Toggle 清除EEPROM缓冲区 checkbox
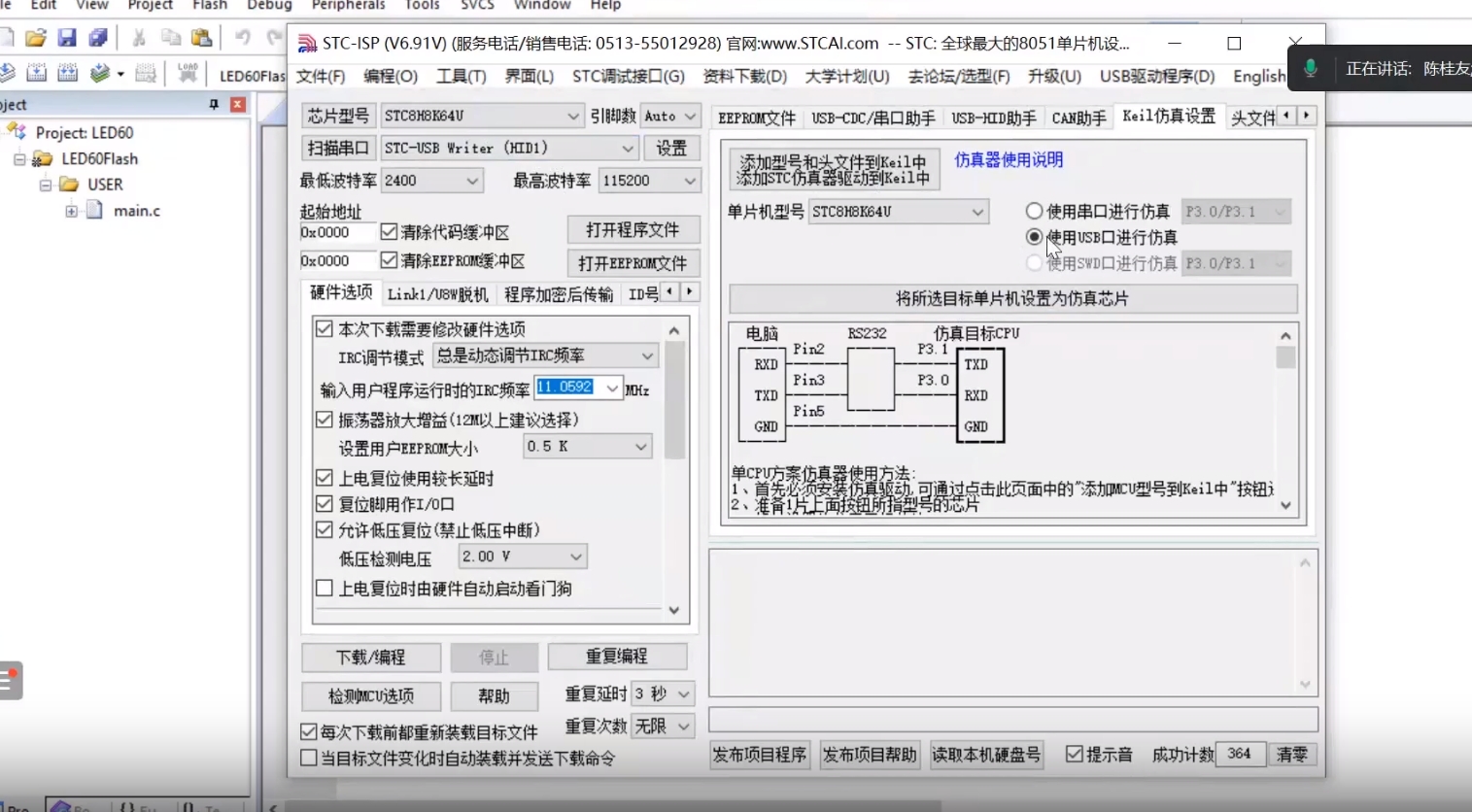 [x=390, y=260]
